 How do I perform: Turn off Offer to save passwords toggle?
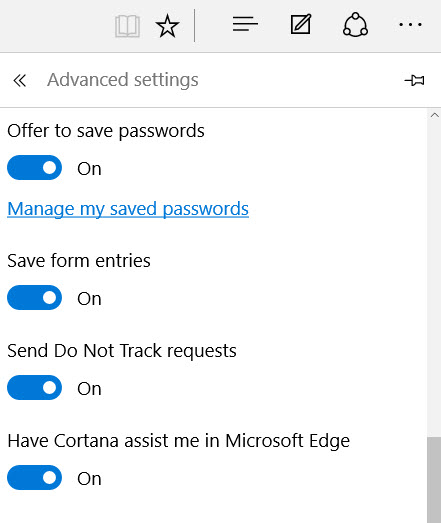click(34, 168)
